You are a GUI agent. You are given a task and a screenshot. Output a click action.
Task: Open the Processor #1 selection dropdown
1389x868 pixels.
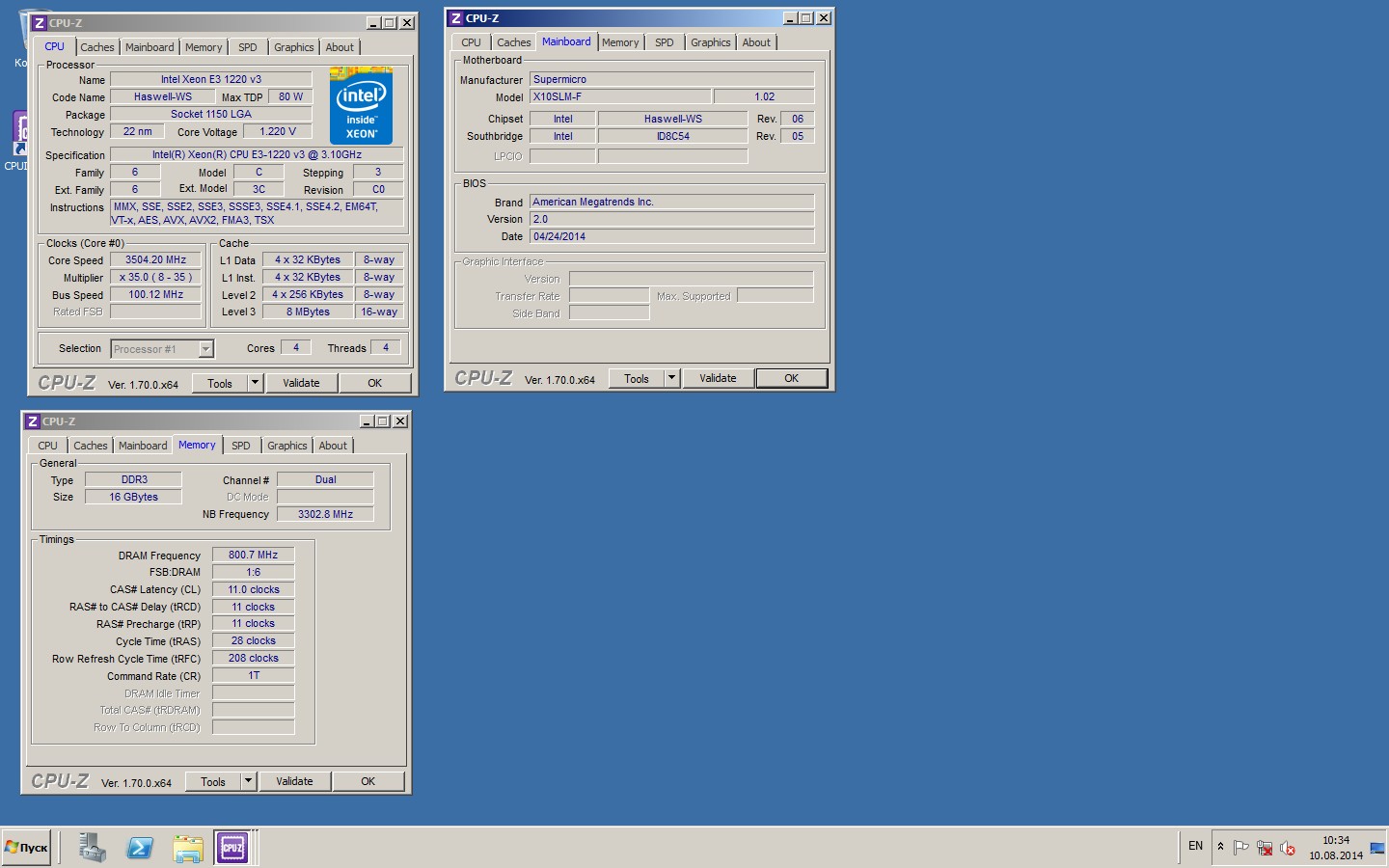click(x=205, y=349)
